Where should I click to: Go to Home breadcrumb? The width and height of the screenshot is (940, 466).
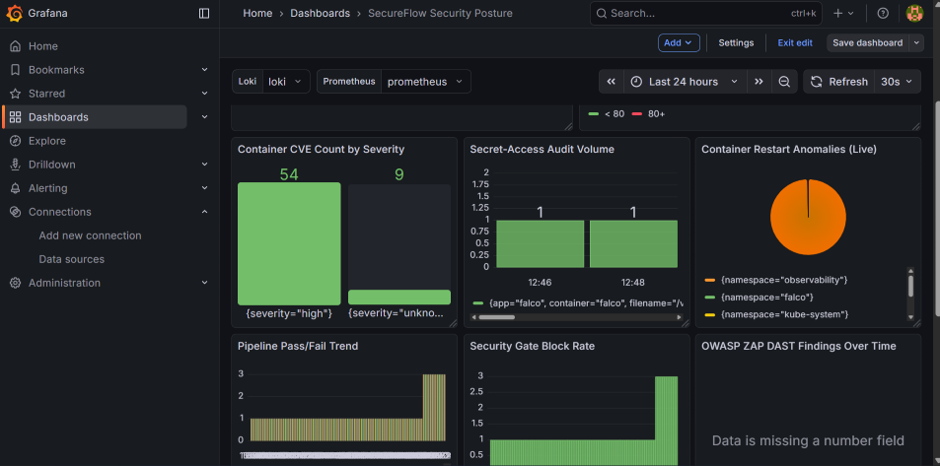click(257, 13)
